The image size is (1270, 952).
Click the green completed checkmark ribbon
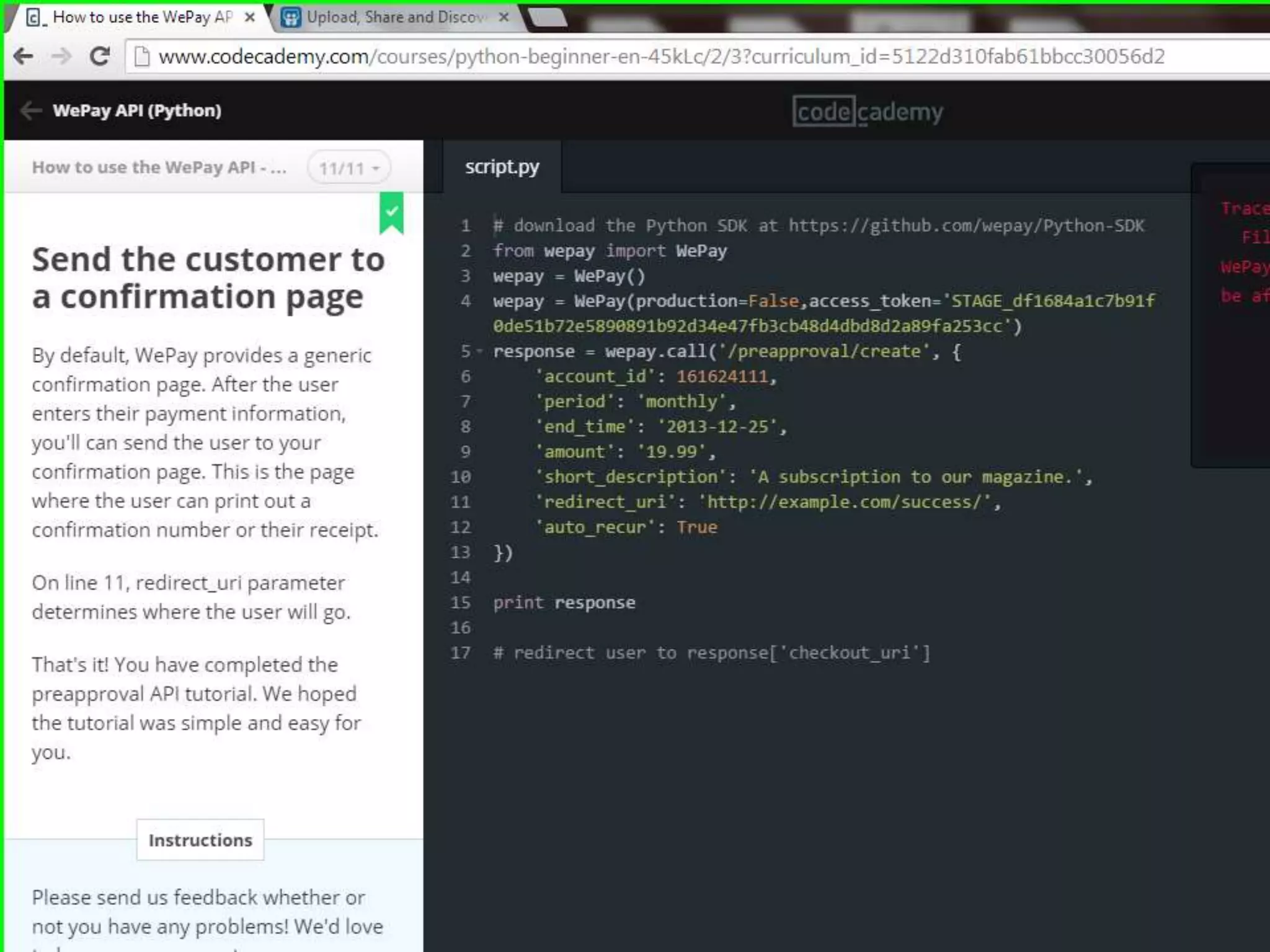click(391, 213)
